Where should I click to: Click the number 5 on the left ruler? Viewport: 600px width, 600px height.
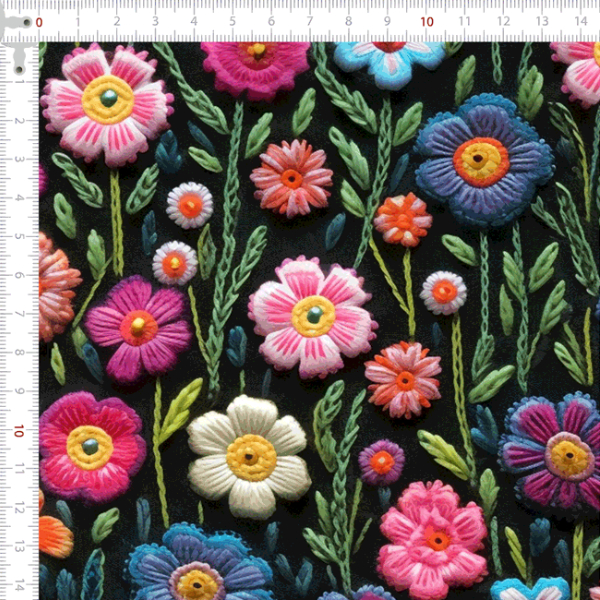(x=20, y=237)
